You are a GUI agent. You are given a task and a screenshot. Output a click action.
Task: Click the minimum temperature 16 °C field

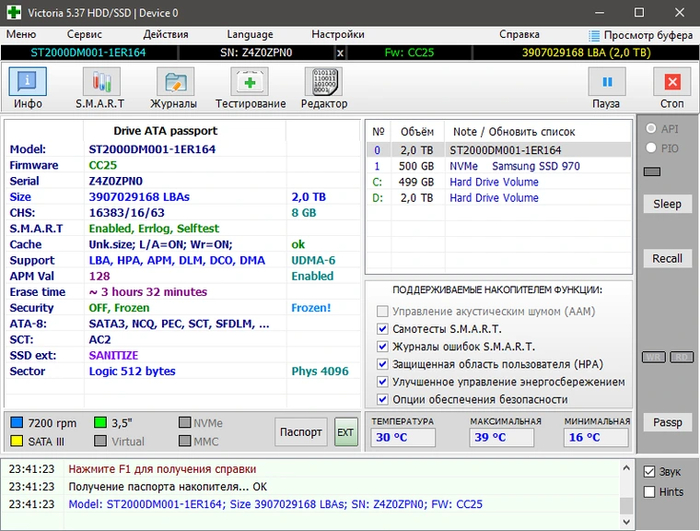click(x=596, y=437)
